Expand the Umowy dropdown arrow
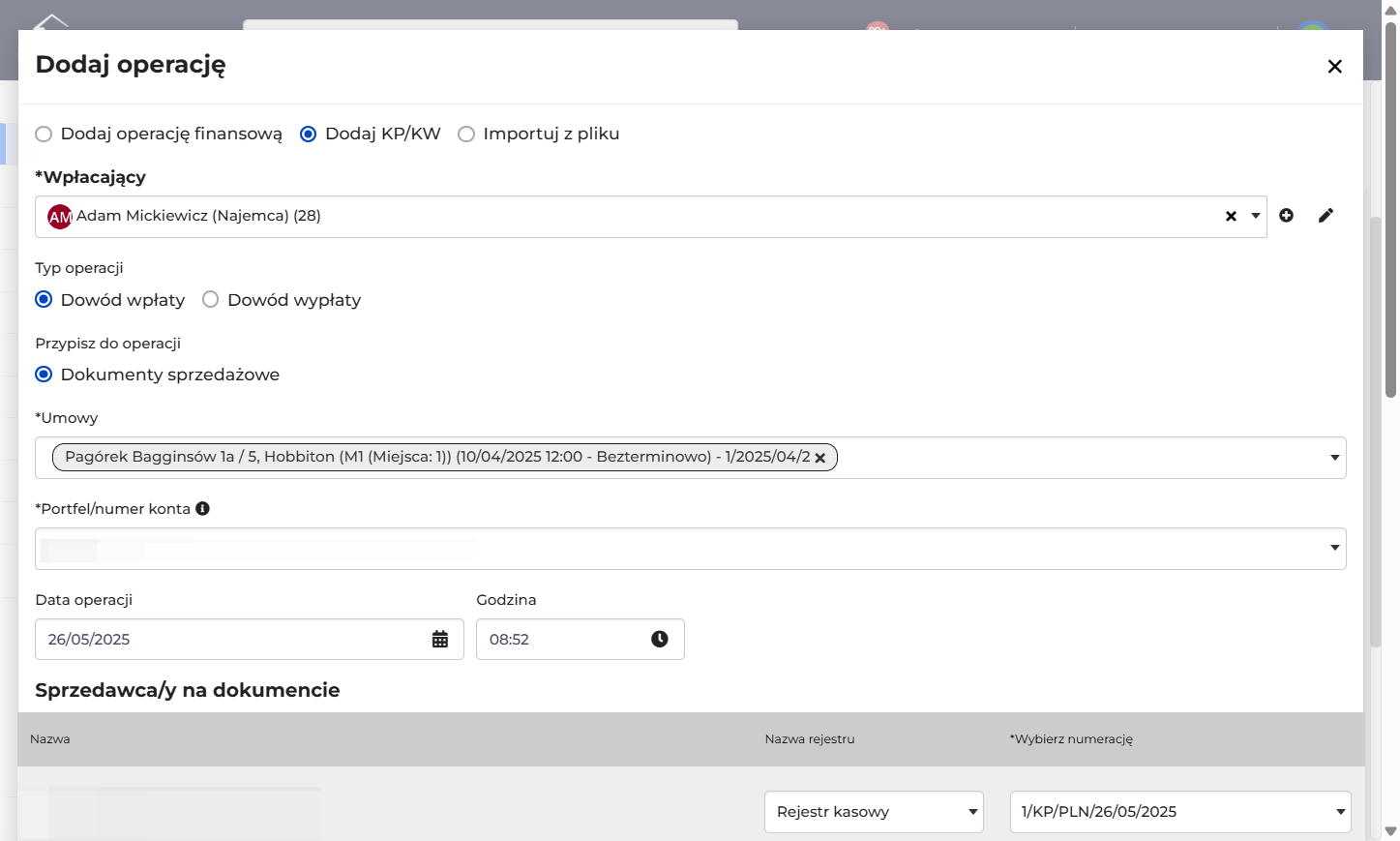Image resolution: width=1400 pixels, height=841 pixels. pyautogui.click(x=1335, y=458)
